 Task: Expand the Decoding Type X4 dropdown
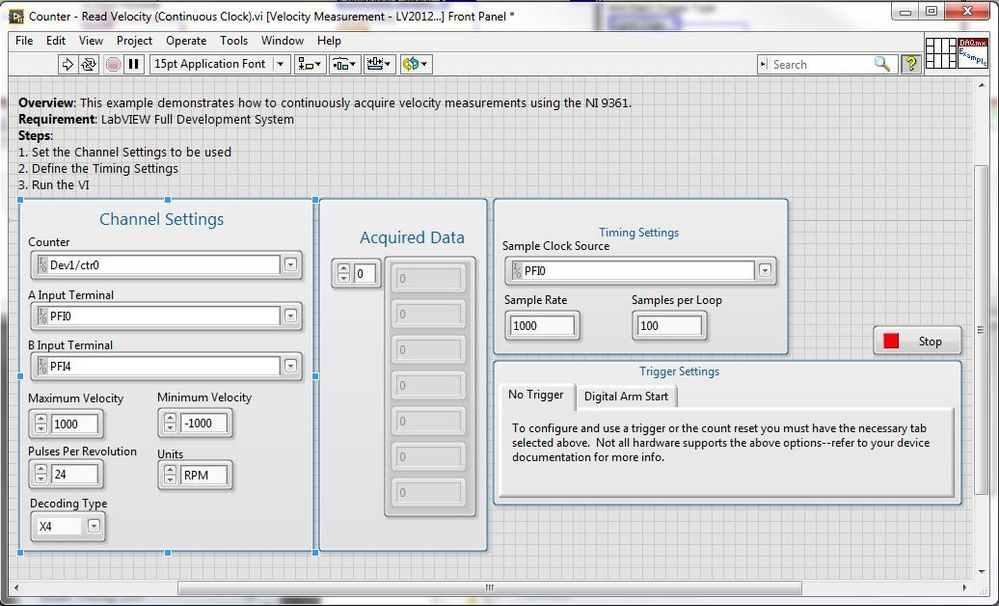(x=94, y=526)
